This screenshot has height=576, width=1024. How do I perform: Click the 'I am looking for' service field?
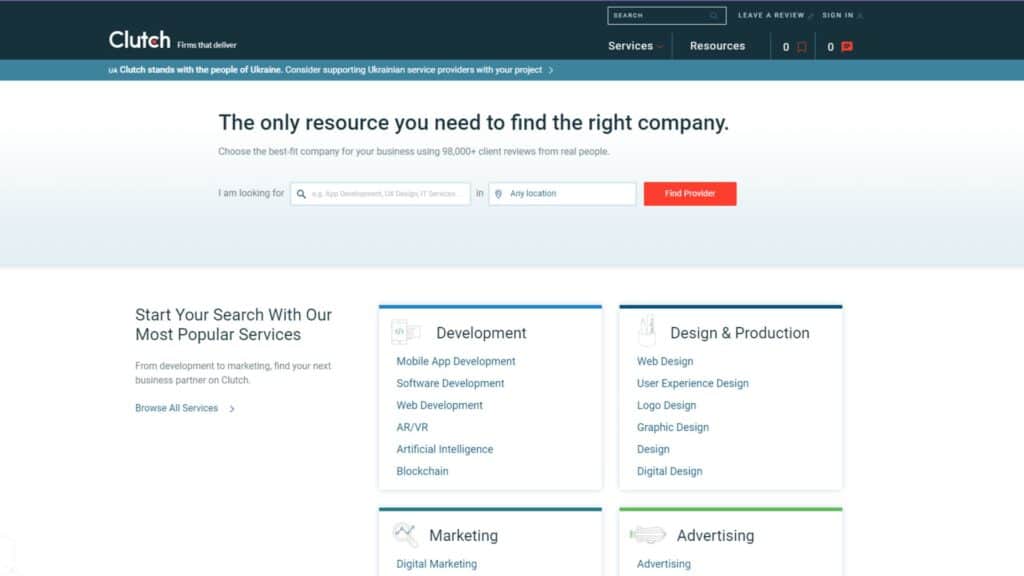click(x=380, y=194)
